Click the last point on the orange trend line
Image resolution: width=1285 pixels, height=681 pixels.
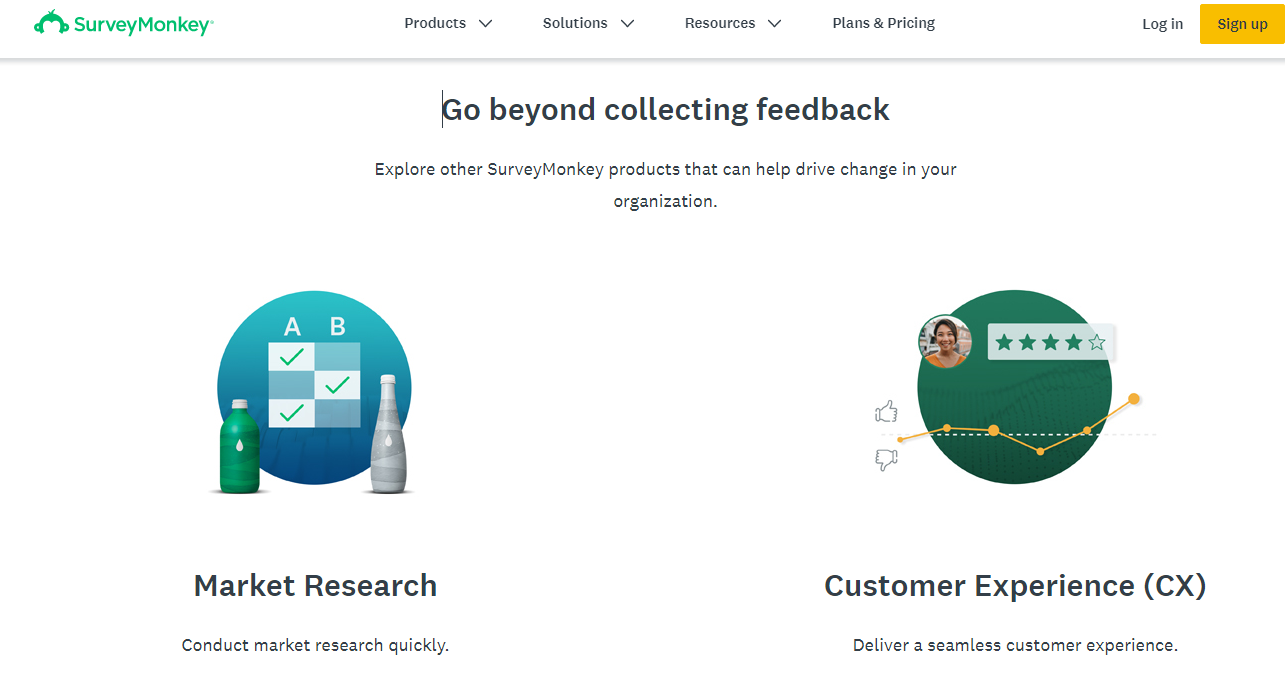(1134, 399)
